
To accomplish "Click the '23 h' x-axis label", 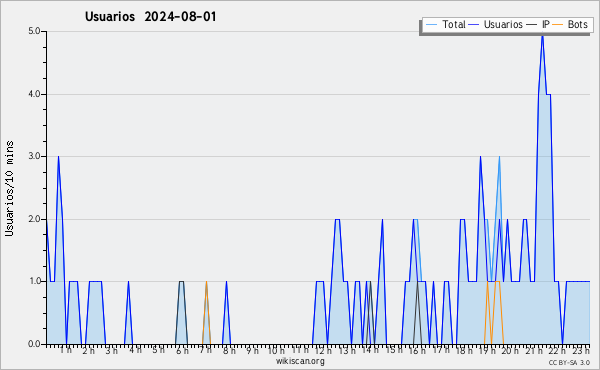I will (580, 351).
